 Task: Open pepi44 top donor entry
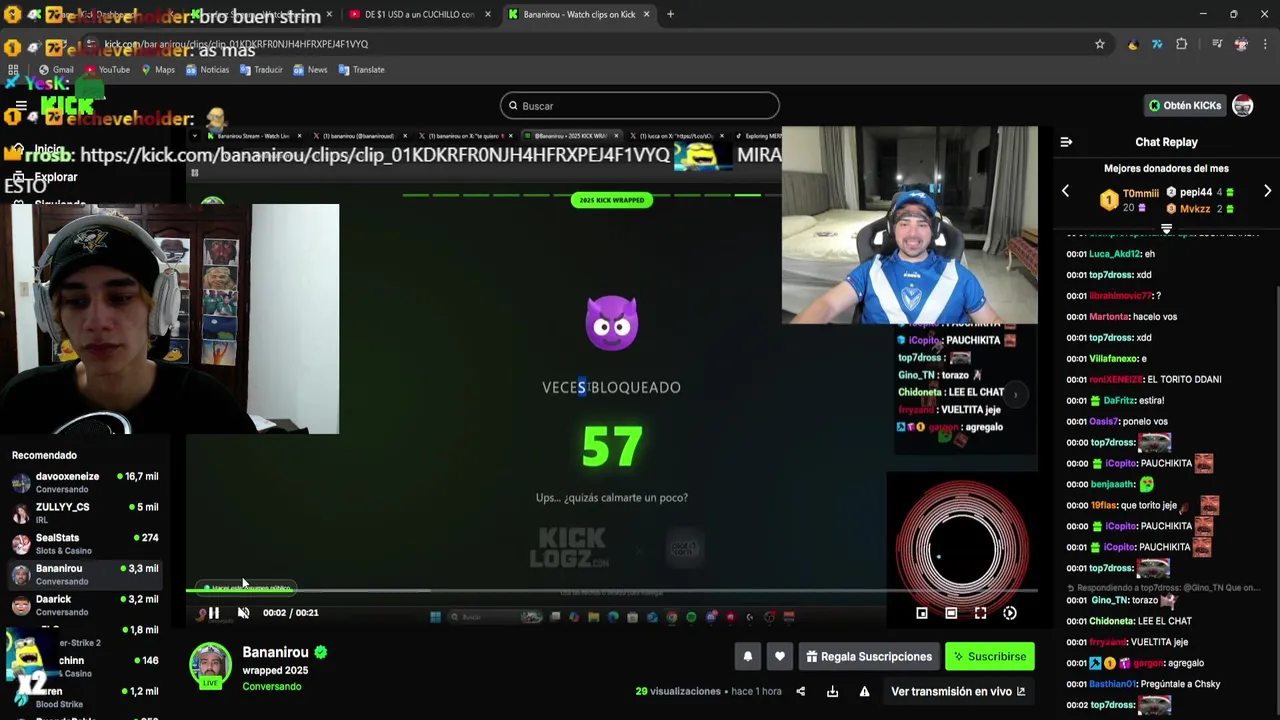point(1200,192)
